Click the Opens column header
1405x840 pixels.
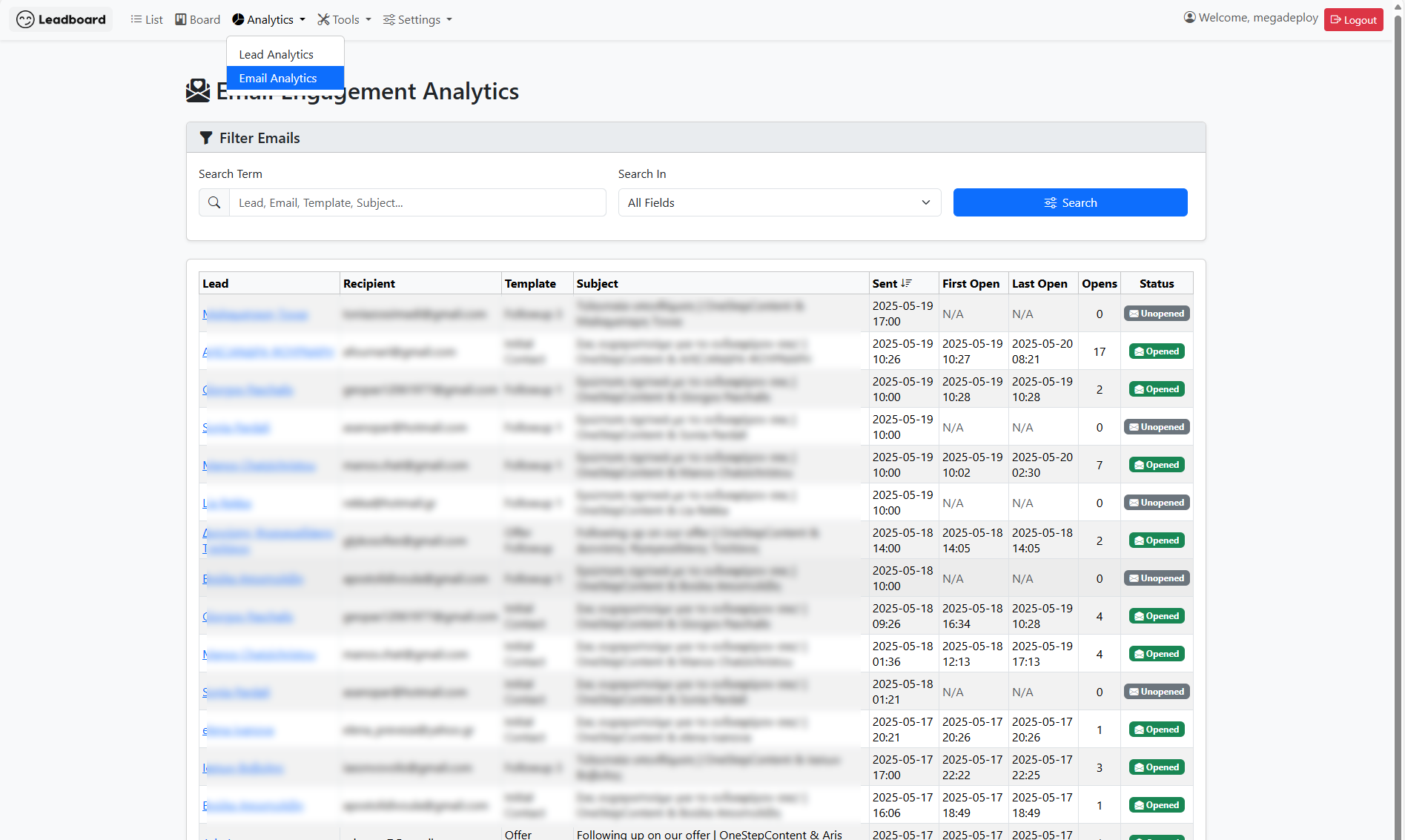[x=1099, y=283]
